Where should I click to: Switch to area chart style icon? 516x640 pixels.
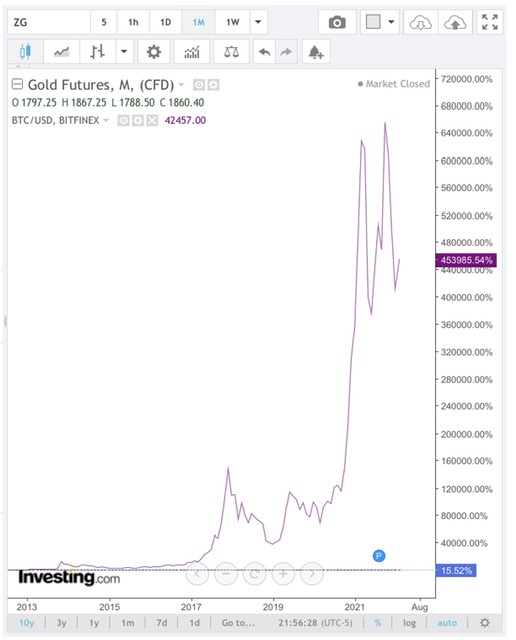click(62, 52)
